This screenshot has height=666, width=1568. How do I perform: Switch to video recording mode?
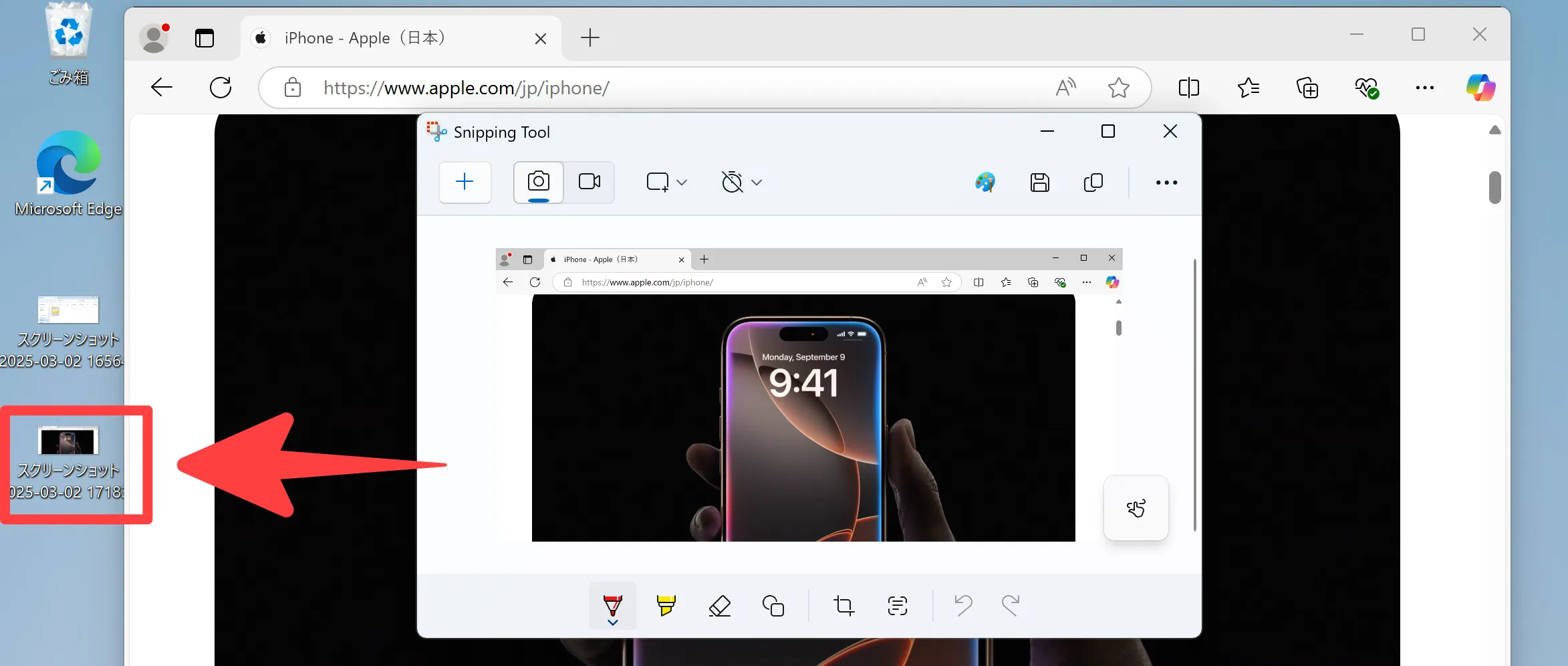589,182
